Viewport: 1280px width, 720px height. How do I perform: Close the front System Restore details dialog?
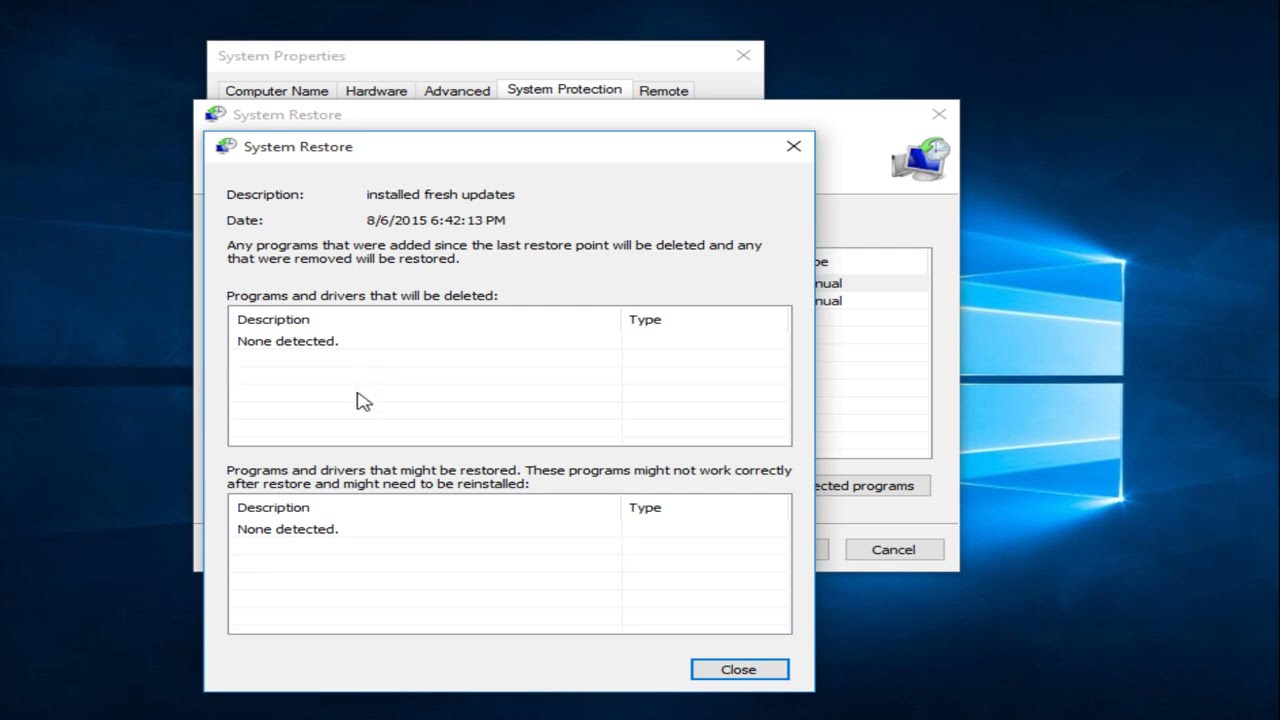[x=793, y=146]
